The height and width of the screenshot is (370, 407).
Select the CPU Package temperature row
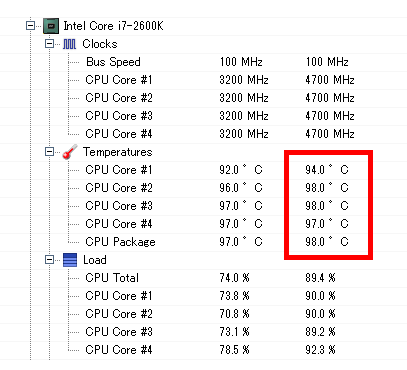point(203,242)
